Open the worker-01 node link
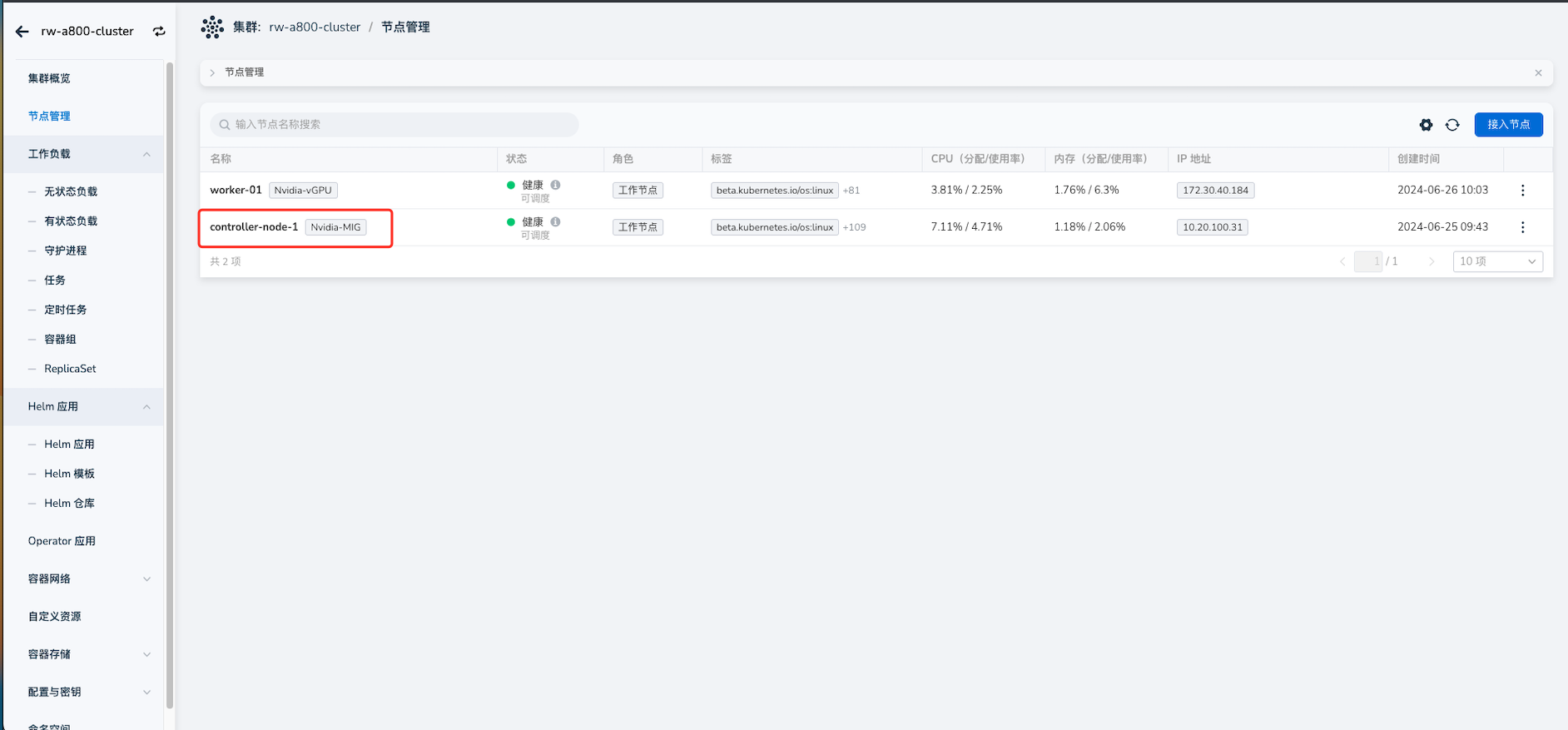This screenshot has width=1568, height=730. (x=236, y=191)
